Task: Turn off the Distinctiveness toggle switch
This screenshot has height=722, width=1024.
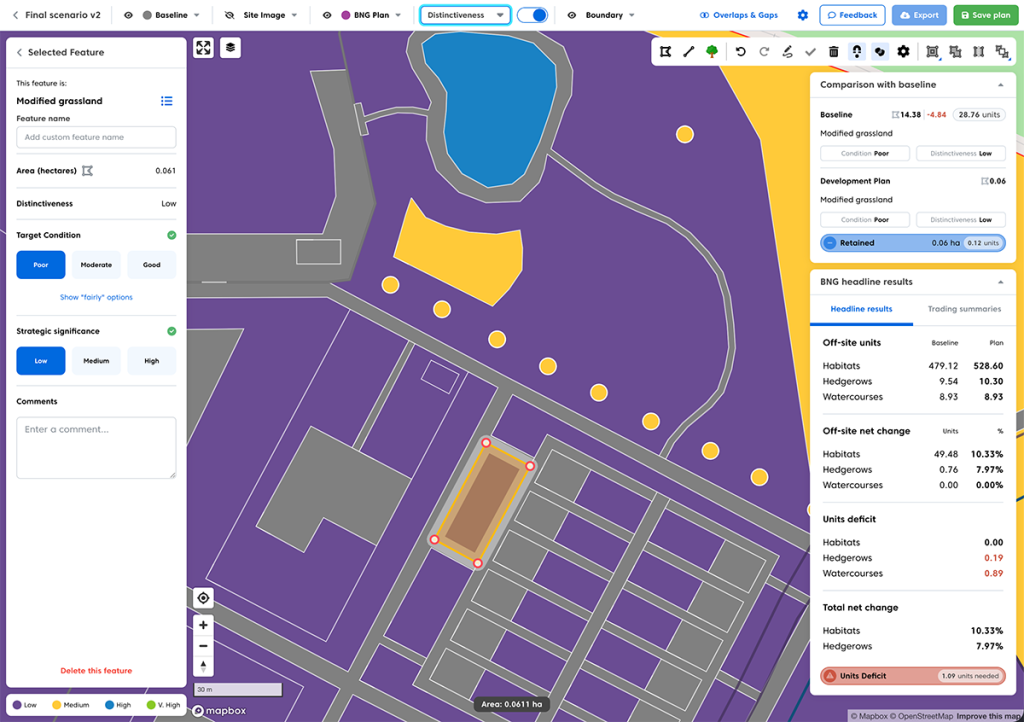Action: (x=531, y=15)
